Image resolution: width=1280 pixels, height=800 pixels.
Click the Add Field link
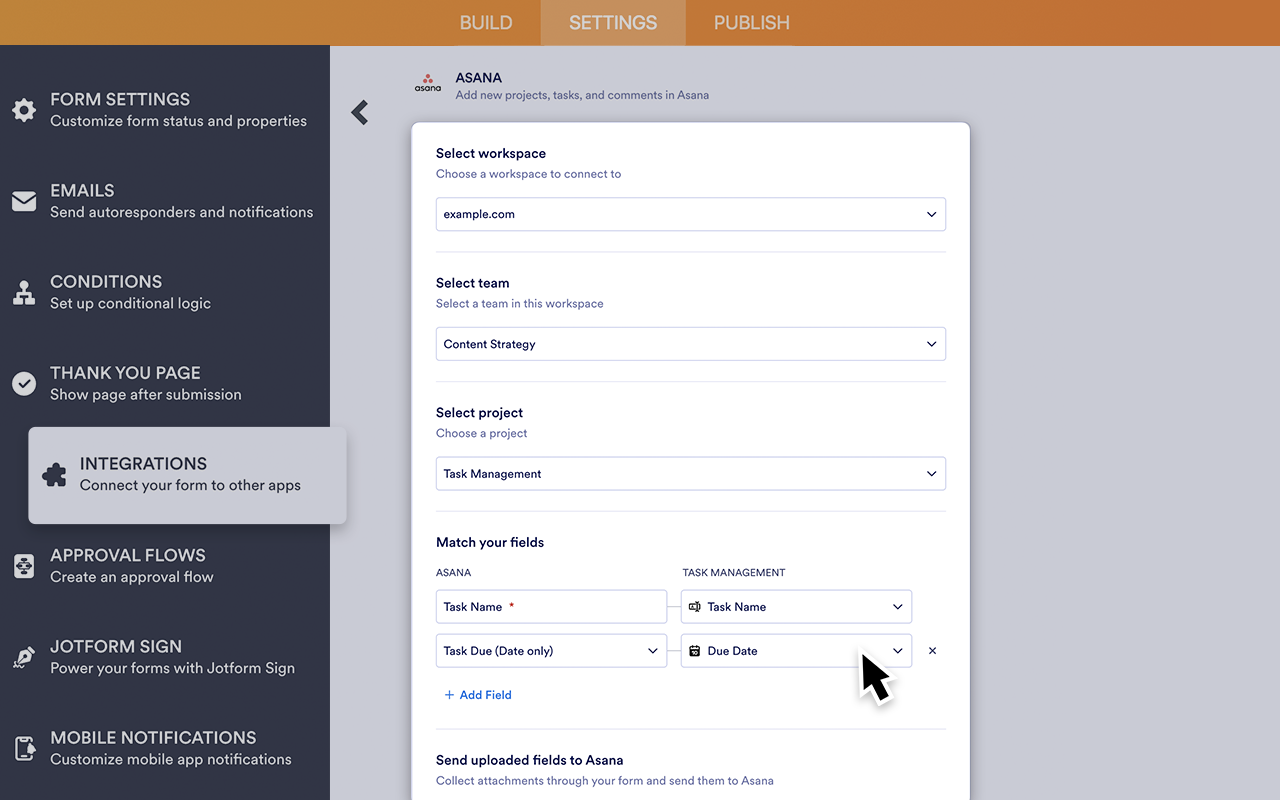coord(478,695)
